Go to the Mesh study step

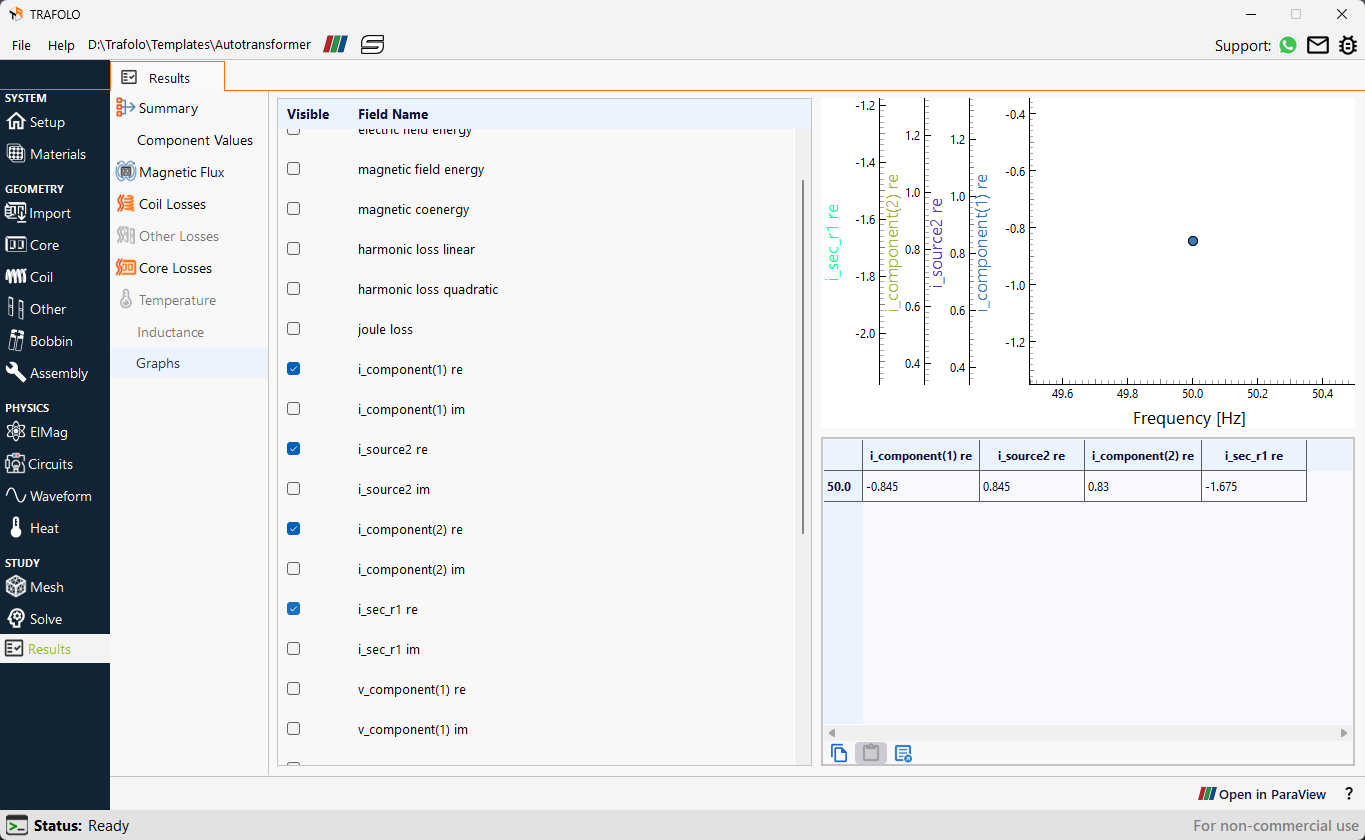click(x=35, y=587)
